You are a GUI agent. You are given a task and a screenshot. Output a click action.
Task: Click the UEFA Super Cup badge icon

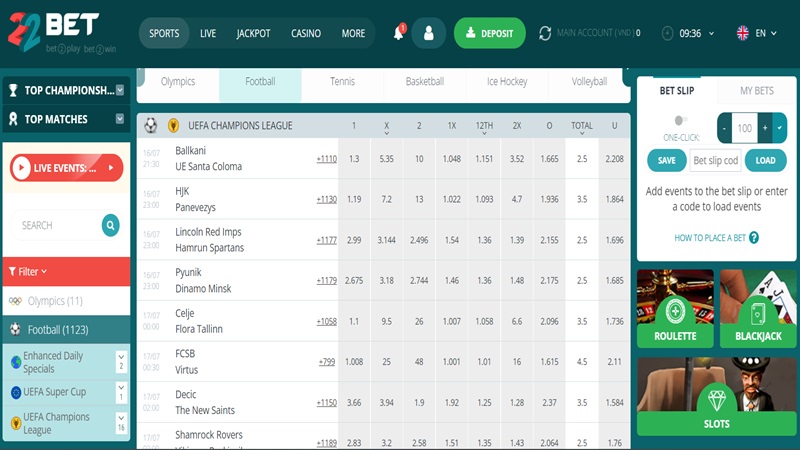(16, 392)
